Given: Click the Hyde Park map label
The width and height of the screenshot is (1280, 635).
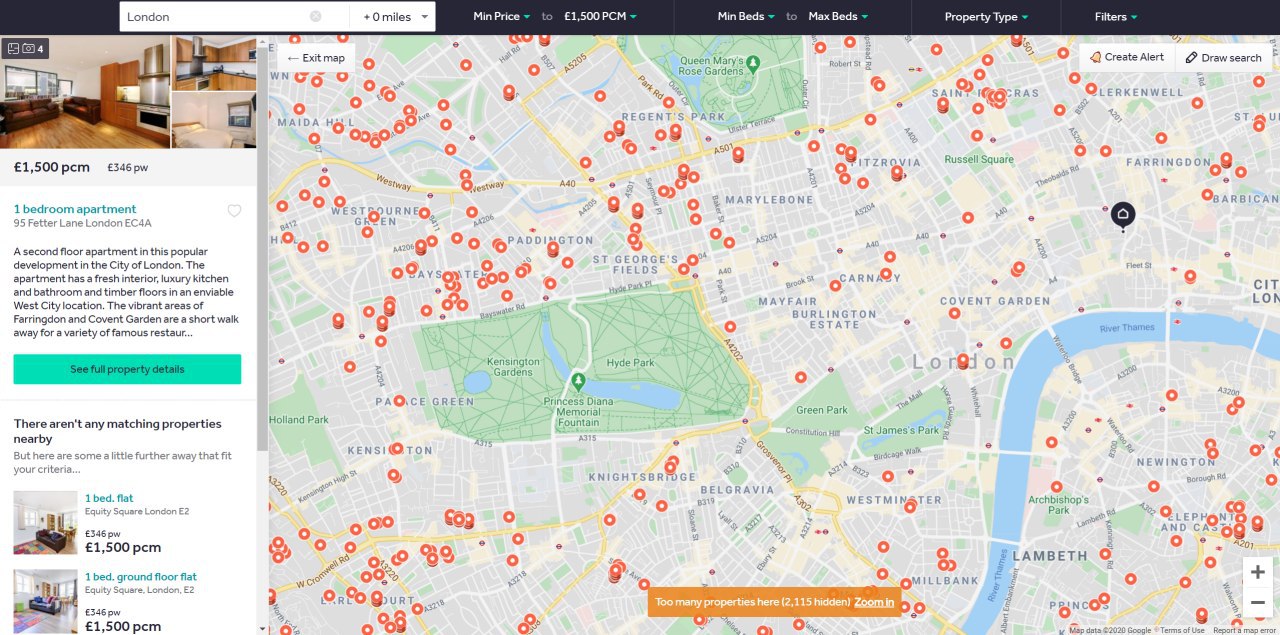Looking at the screenshot, I should point(630,362).
